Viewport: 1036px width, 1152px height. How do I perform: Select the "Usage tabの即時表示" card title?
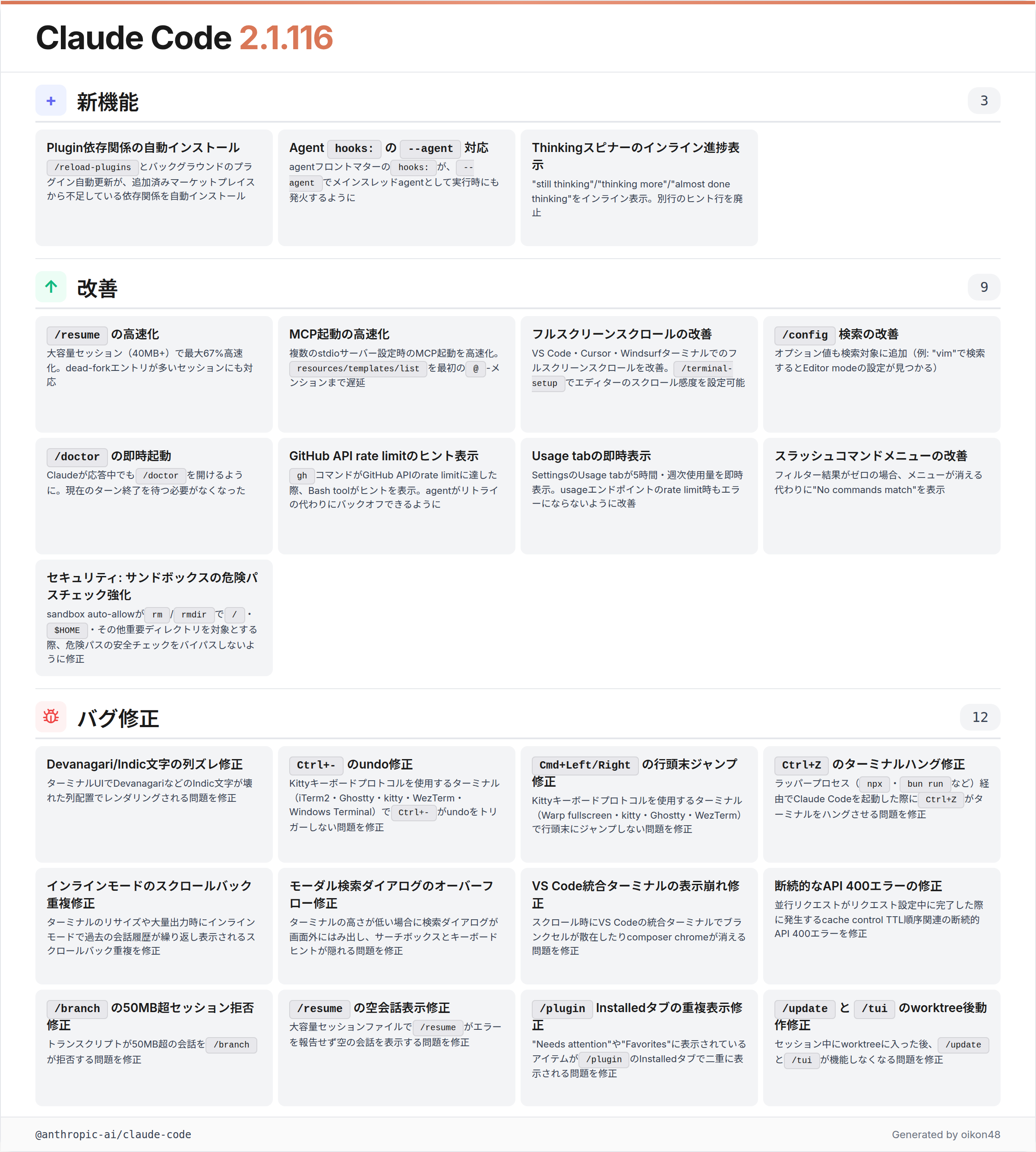coord(591,456)
